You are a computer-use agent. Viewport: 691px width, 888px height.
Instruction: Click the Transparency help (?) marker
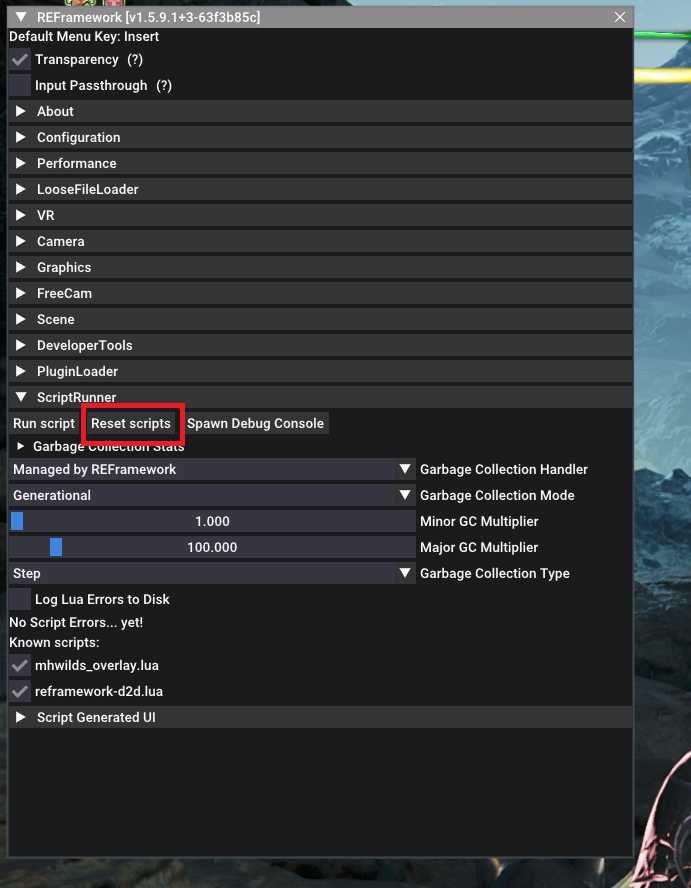(135, 59)
